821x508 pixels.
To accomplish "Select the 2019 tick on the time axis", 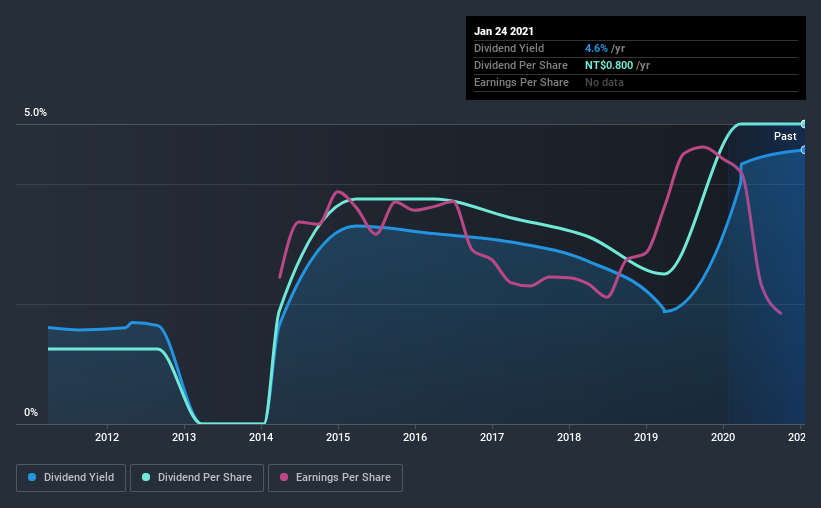I will point(646,437).
